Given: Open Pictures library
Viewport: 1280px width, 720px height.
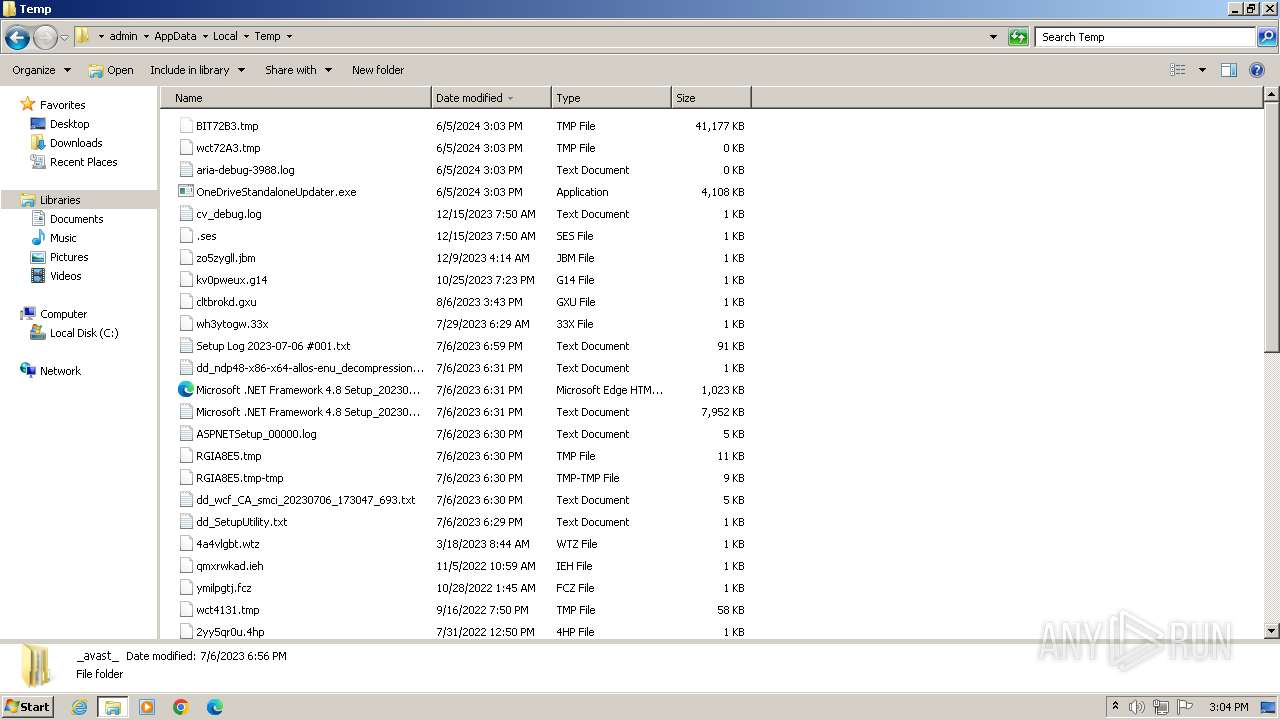Looking at the screenshot, I should point(69,257).
